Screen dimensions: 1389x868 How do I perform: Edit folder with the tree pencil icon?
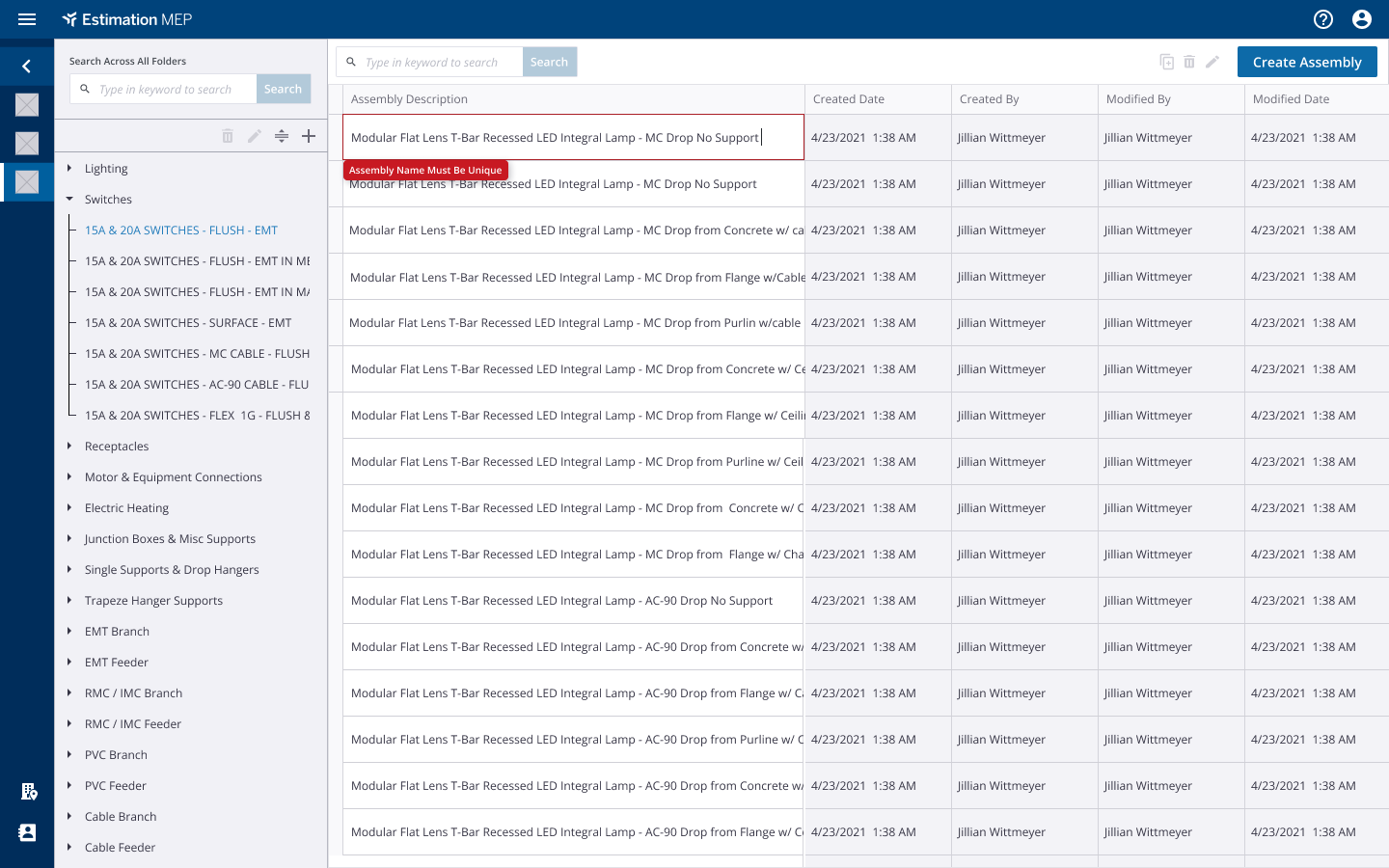click(x=255, y=136)
